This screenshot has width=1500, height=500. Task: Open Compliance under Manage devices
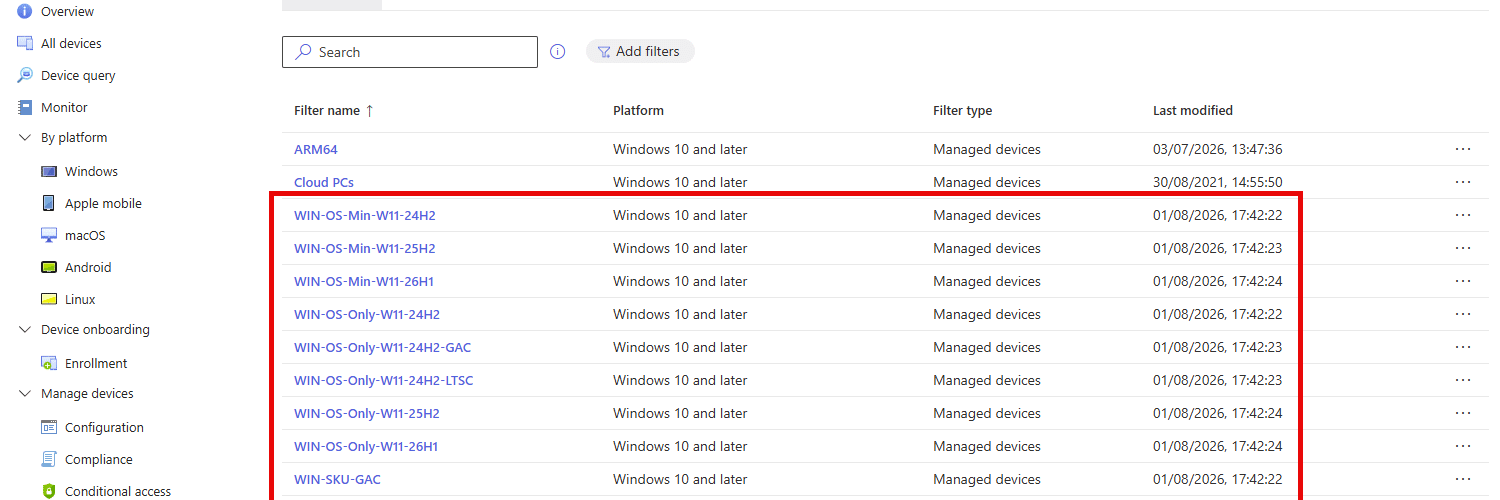pyautogui.click(x=98, y=459)
